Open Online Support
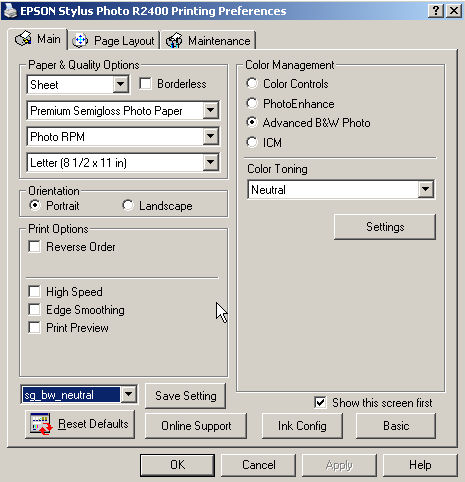The height and width of the screenshot is (482, 465). coord(196,426)
